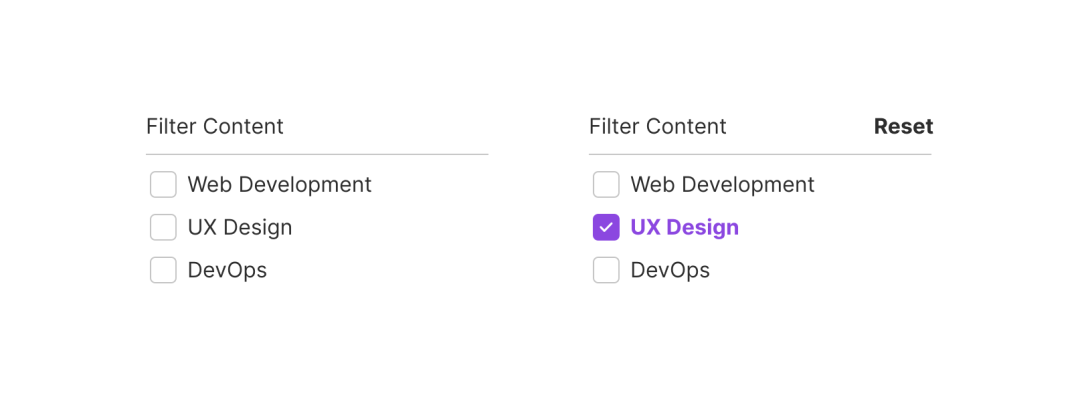Tick DevOps checkbox in the panel with Reset
The image size is (1080, 401).
tap(606, 270)
